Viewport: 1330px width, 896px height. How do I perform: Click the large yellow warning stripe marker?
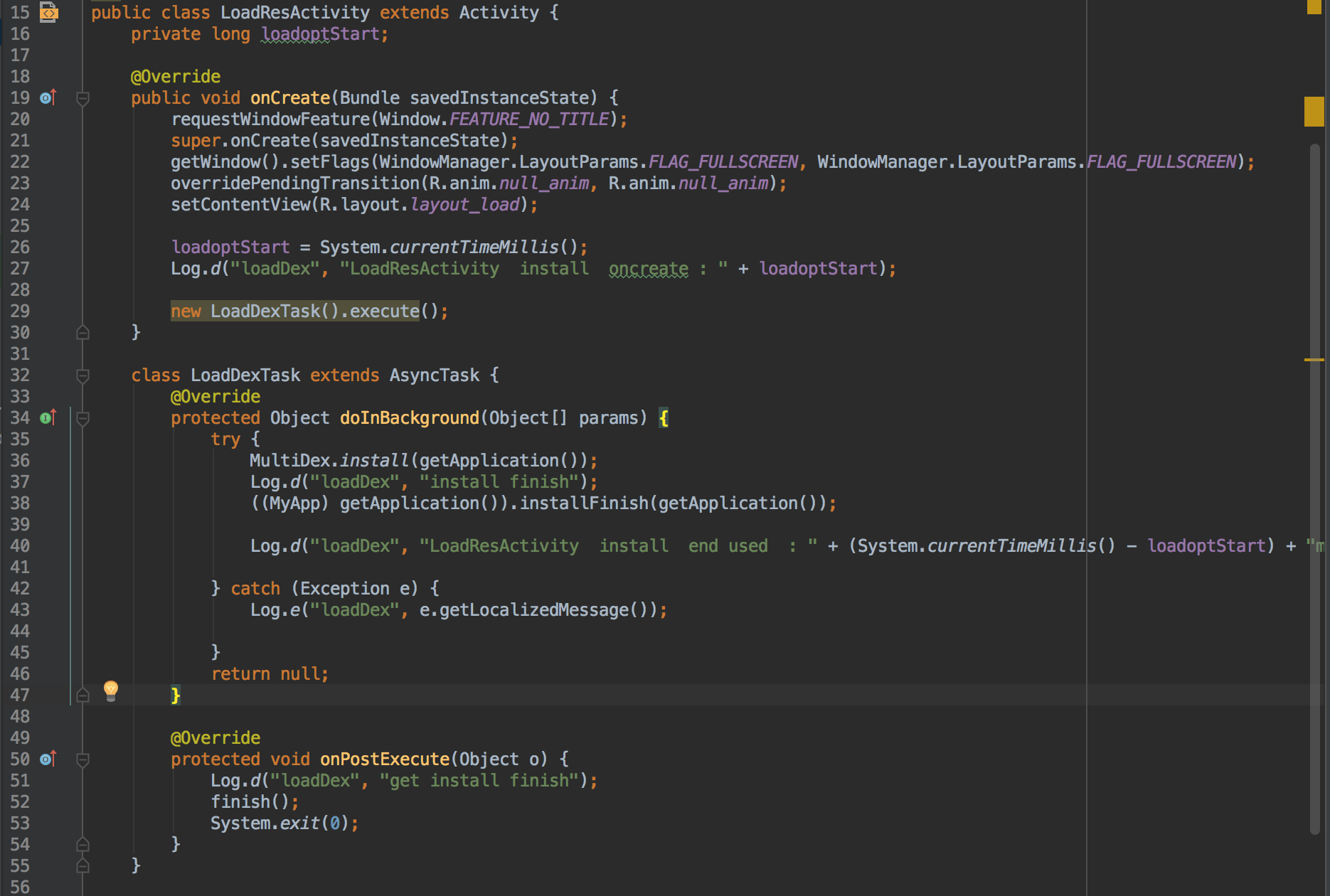(1314, 112)
